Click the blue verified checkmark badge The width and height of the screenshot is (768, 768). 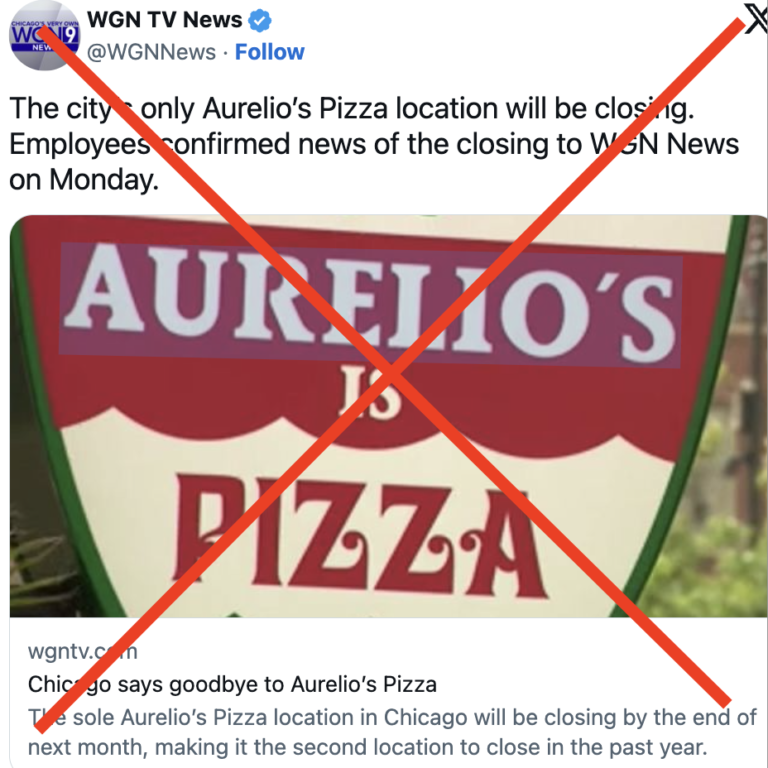pos(260,21)
